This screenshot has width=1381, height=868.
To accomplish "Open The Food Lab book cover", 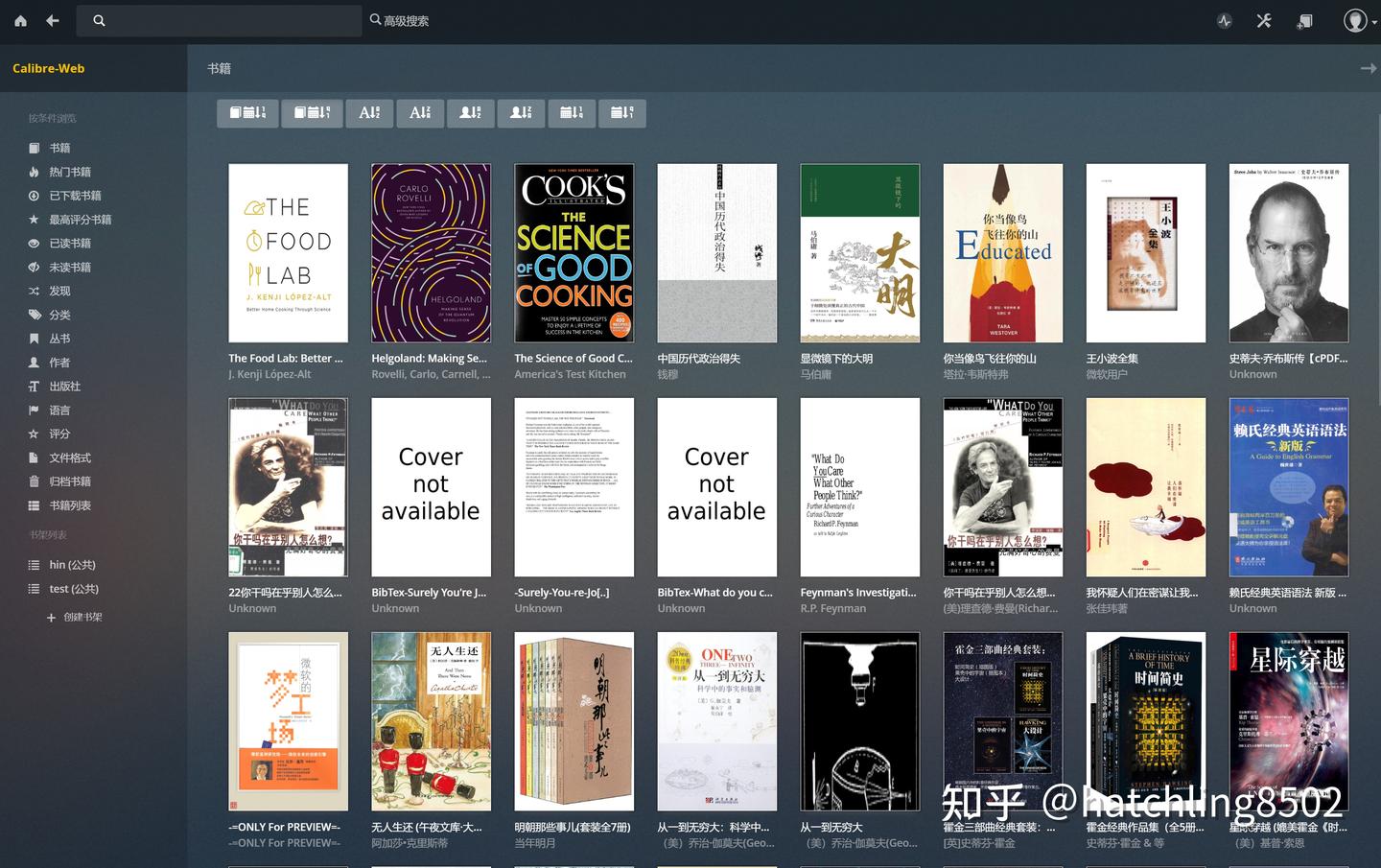I will 288,253.
